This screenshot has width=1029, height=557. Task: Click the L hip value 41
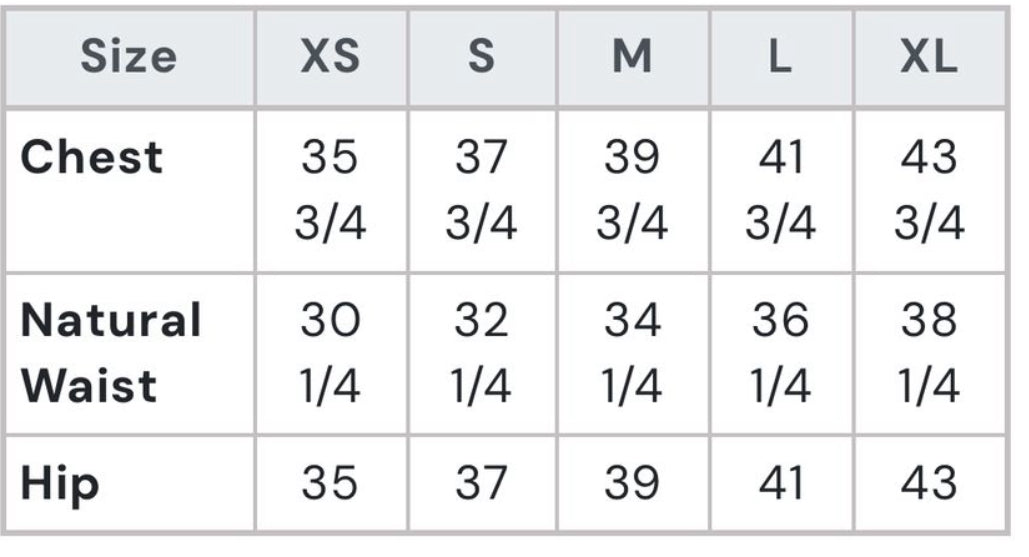click(781, 485)
